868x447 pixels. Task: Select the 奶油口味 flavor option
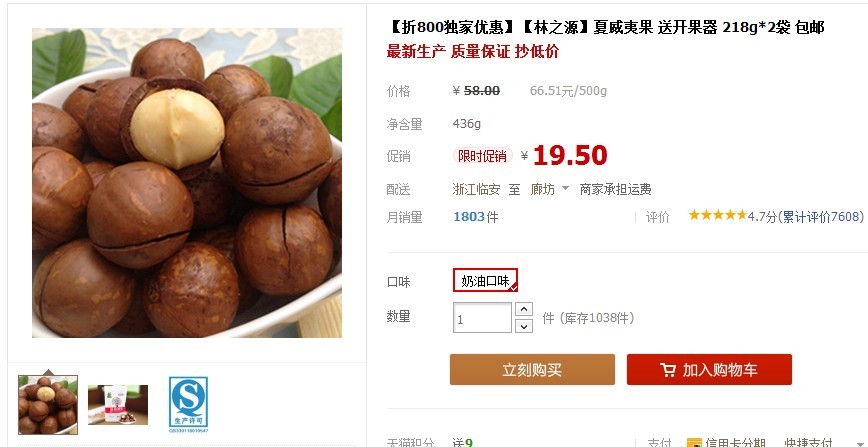tap(485, 280)
